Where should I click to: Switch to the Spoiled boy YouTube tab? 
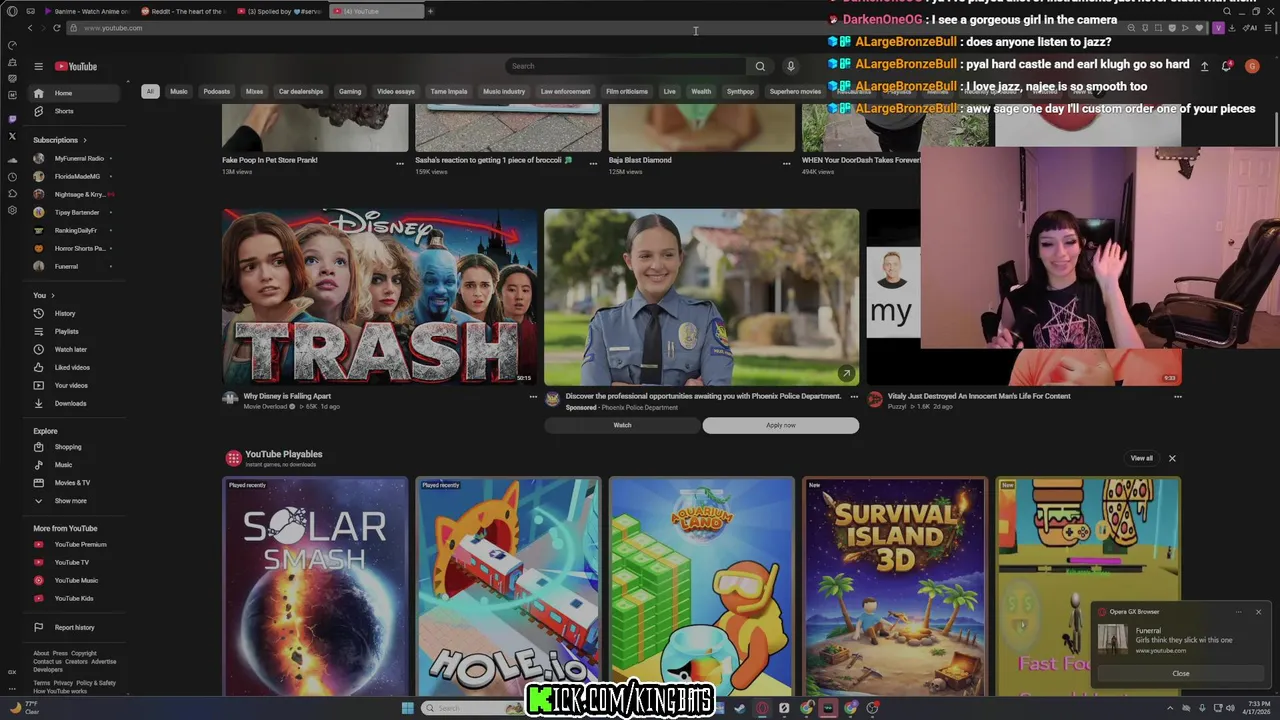coord(278,11)
